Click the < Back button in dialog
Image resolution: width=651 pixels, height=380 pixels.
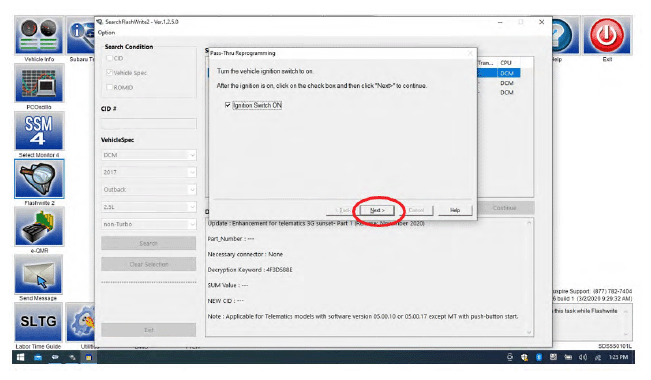pos(343,210)
